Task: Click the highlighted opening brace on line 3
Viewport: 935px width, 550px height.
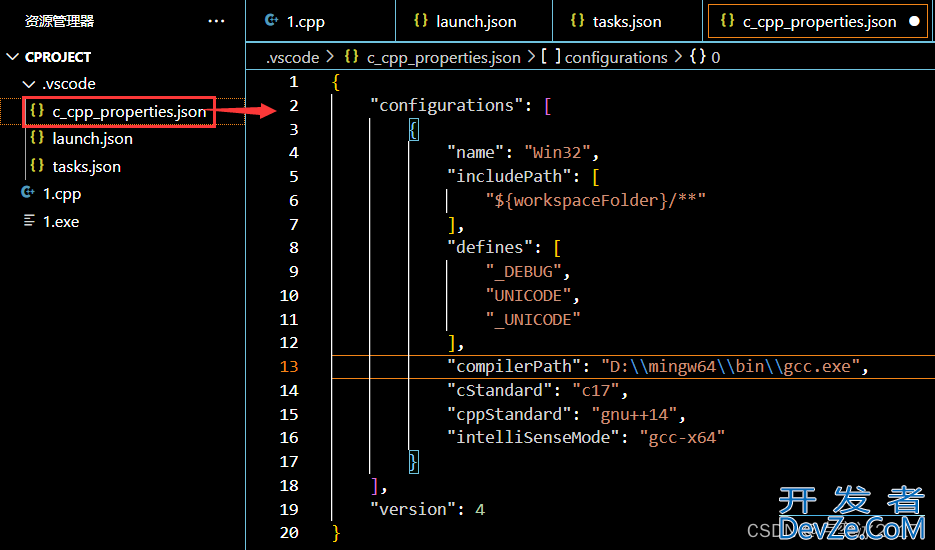Action: click(x=414, y=129)
